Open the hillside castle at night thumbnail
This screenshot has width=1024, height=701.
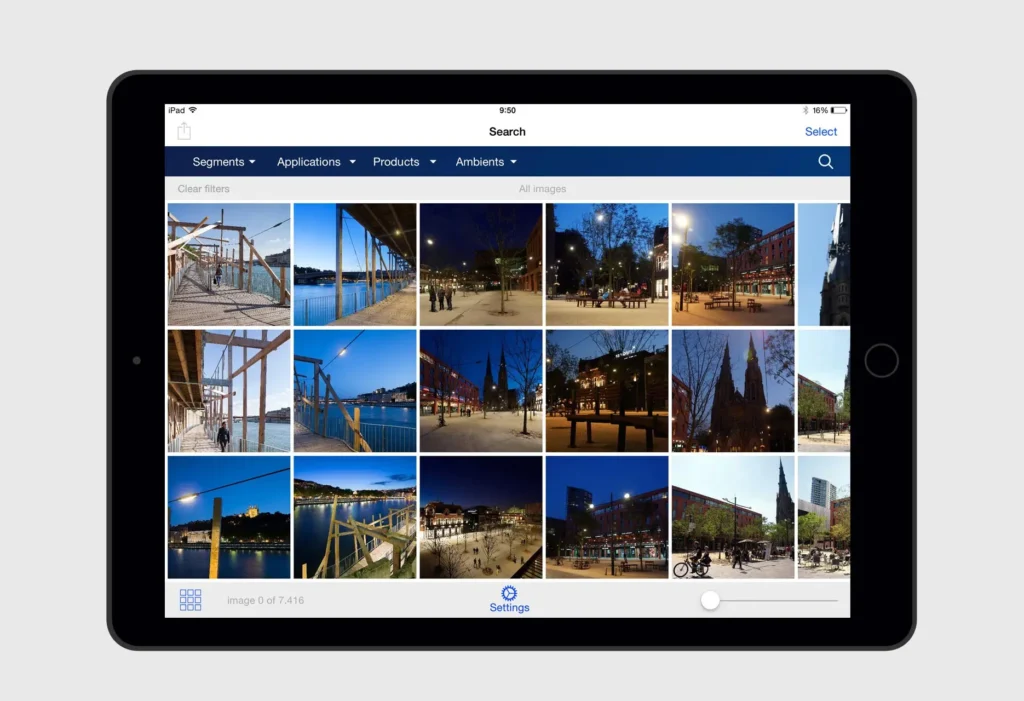(x=229, y=517)
